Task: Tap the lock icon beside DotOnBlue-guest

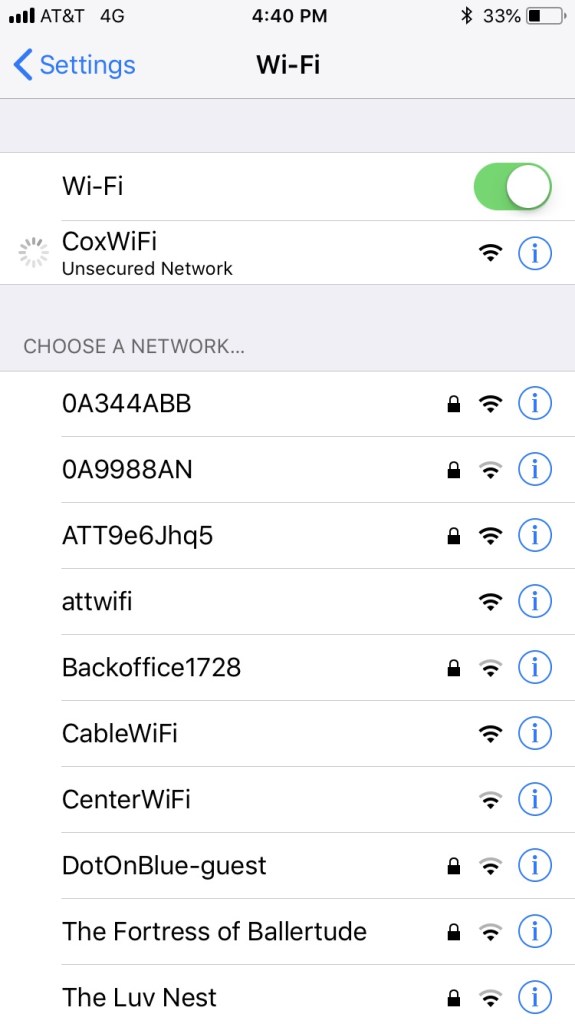Action: [453, 866]
